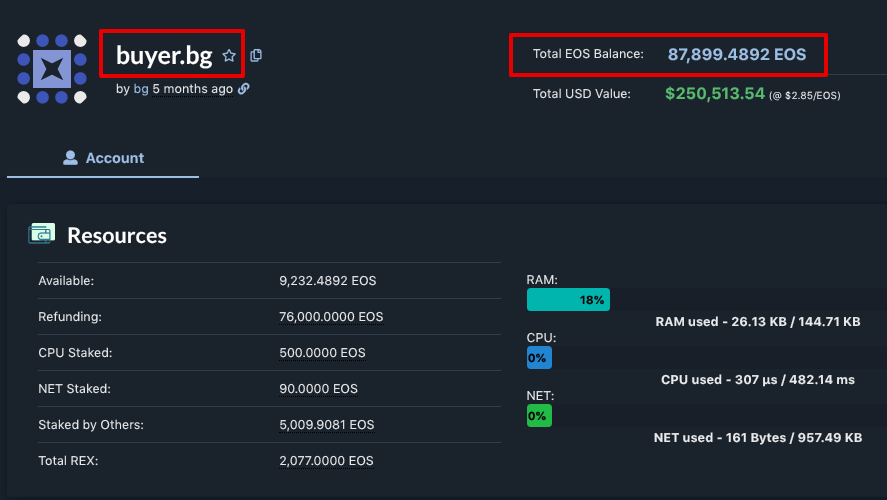The image size is (887, 500).
Task: Open the Account tab
Action: (x=103, y=158)
